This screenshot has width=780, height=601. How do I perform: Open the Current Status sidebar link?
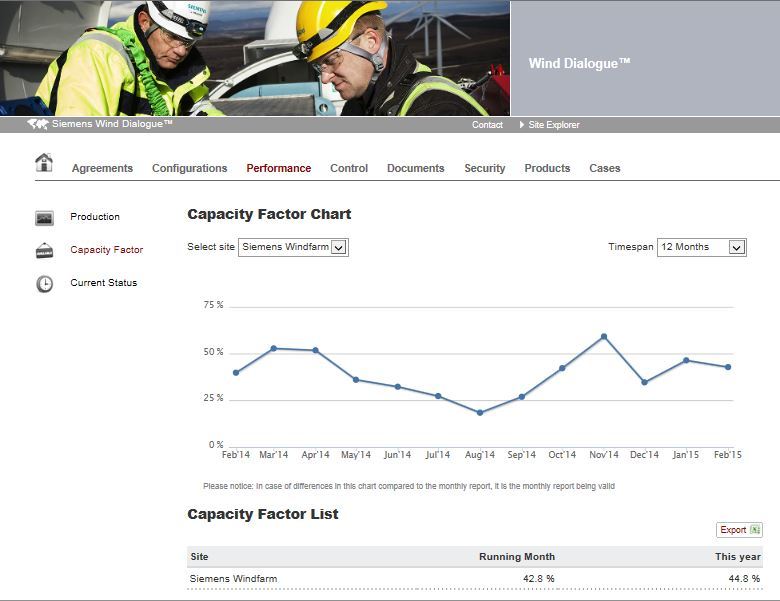pyautogui.click(x=103, y=283)
